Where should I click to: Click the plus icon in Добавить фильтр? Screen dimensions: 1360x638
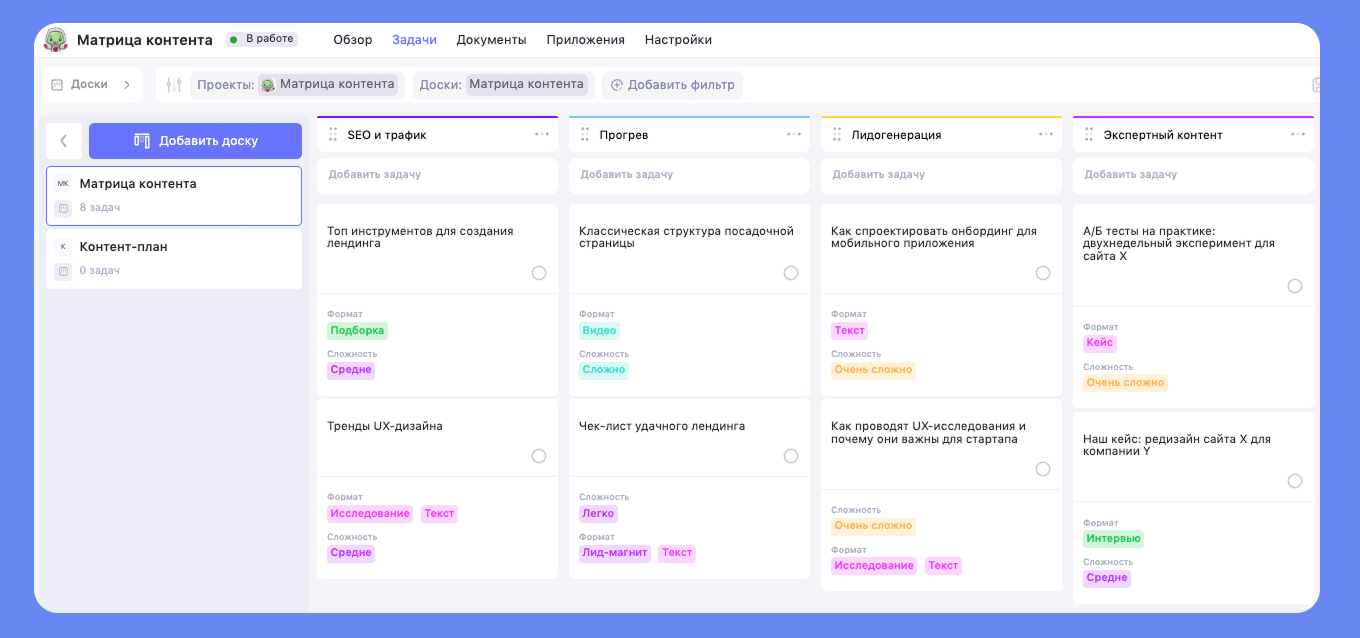coord(617,85)
